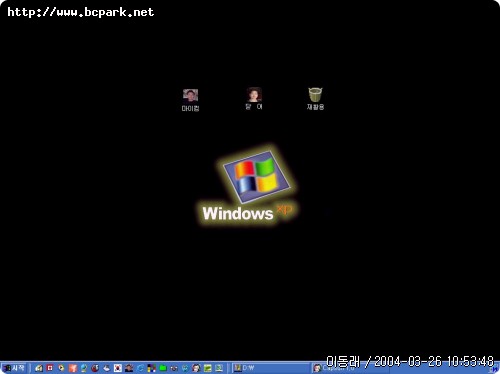Click the dark camera quick launch icon
This screenshot has height=374, width=500.
174,368
